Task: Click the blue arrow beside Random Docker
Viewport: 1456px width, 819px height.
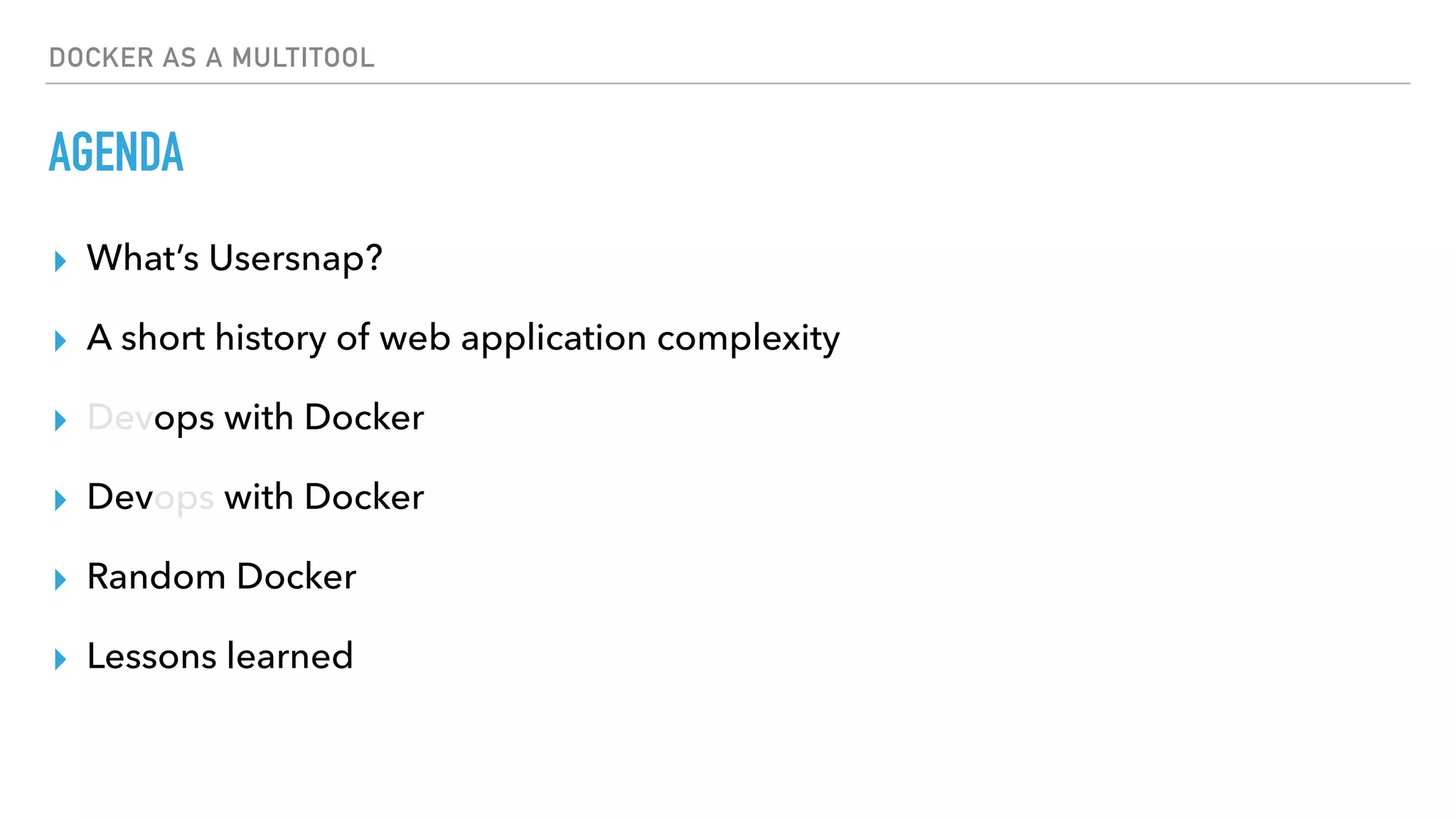Action: pos(60,579)
